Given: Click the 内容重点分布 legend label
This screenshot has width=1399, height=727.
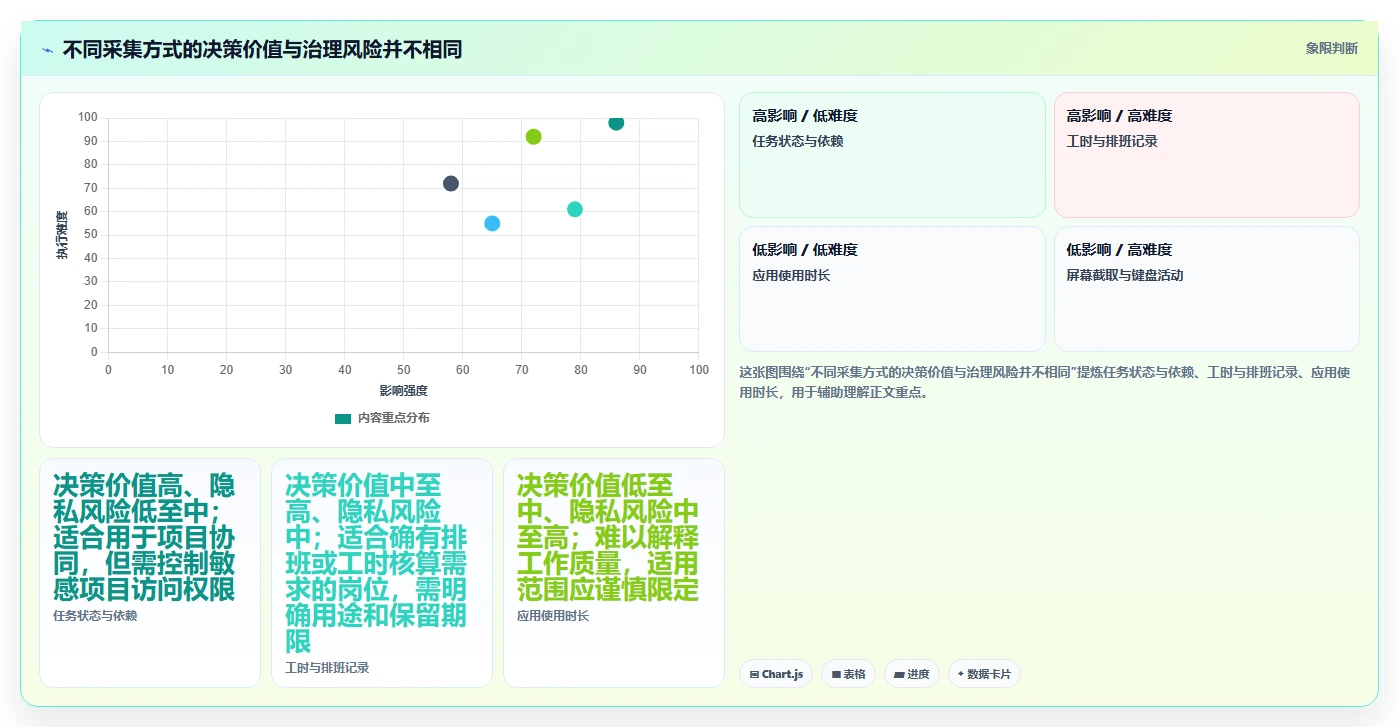Looking at the screenshot, I should [x=394, y=418].
